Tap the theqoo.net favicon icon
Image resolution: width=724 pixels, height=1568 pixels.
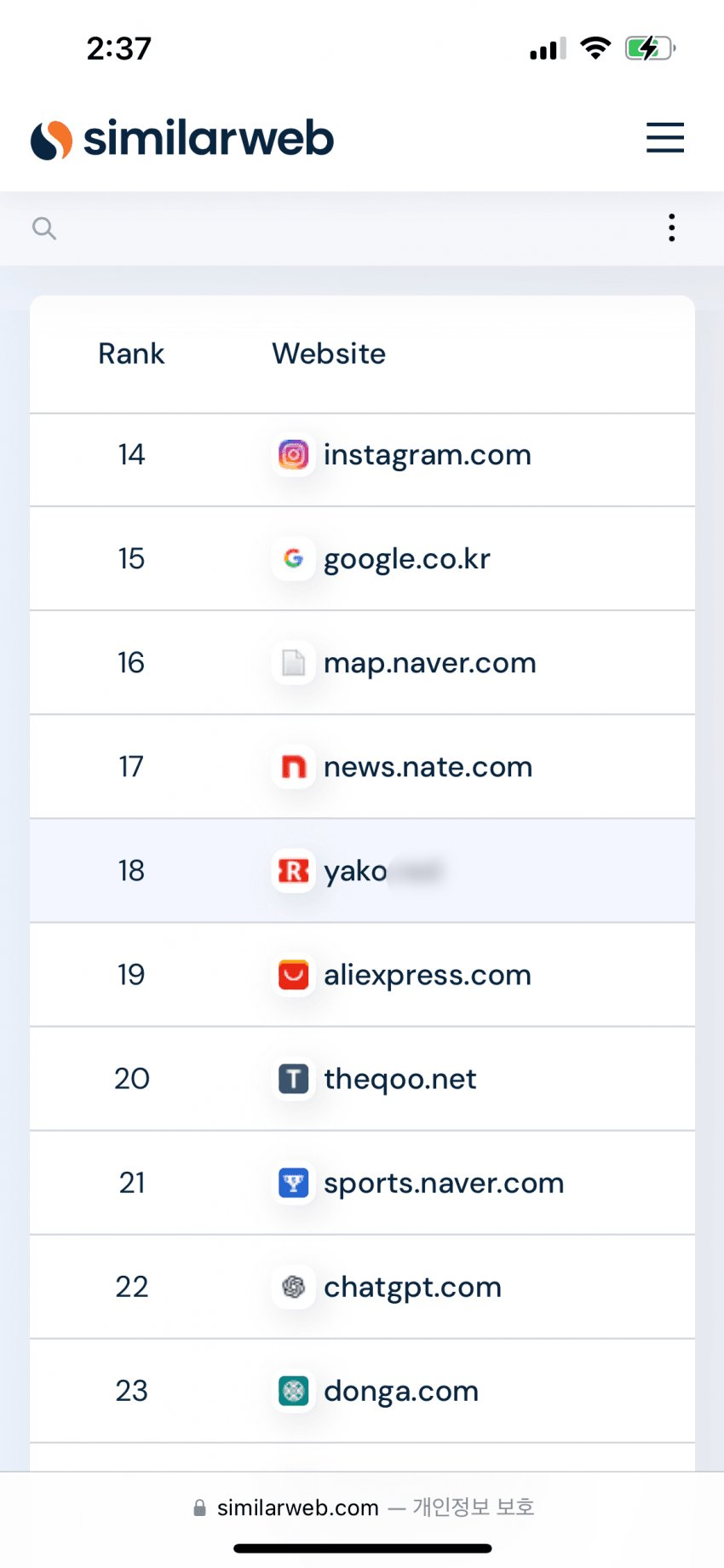tap(293, 1079)
